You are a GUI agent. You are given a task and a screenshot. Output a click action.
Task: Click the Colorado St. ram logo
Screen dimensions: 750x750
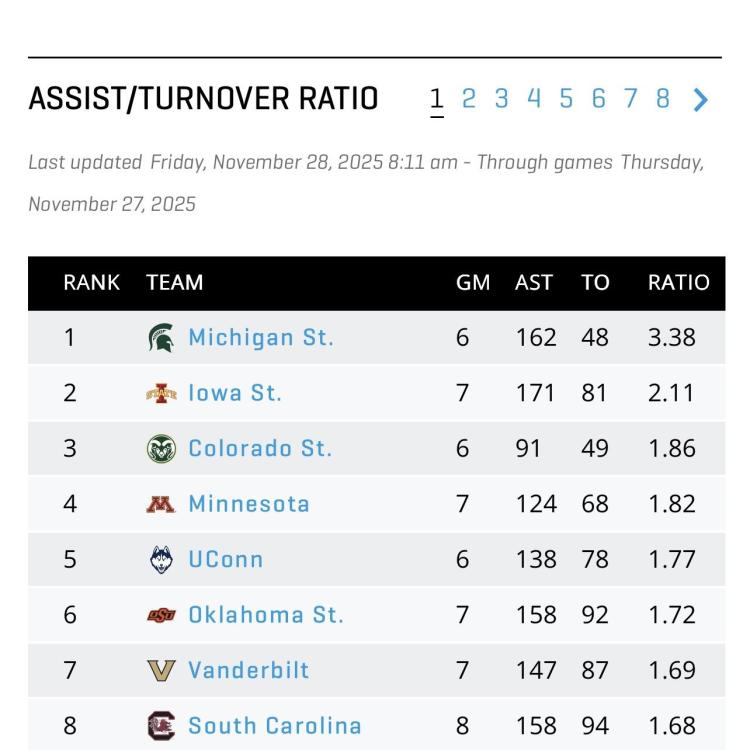point(160,449)
